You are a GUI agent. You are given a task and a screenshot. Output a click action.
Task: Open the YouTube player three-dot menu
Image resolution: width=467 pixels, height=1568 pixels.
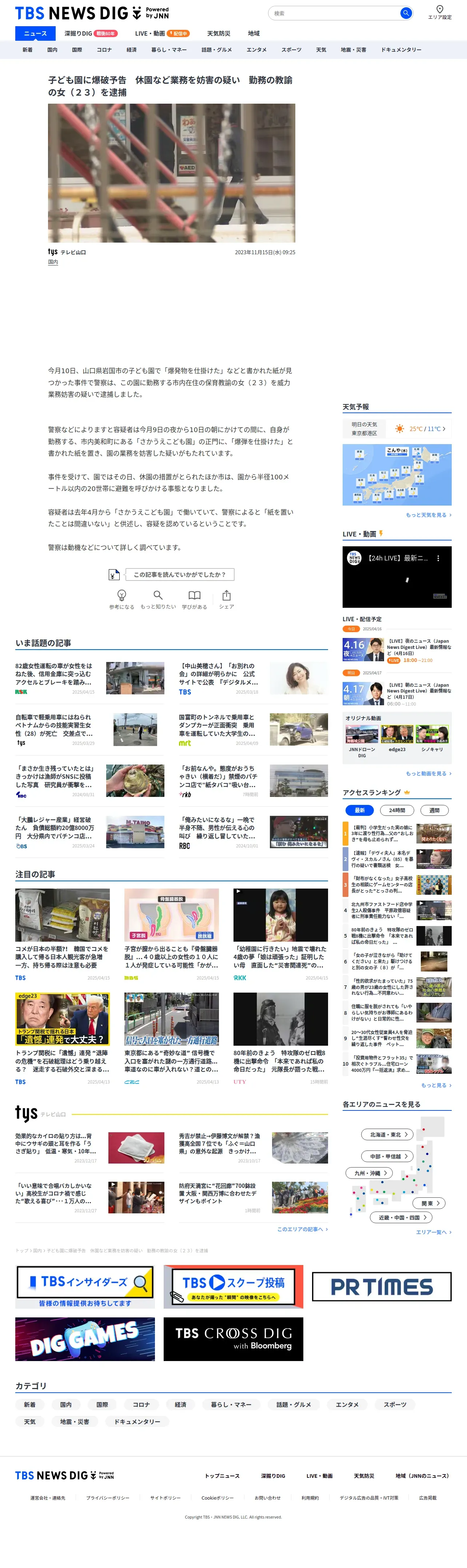tap(438, 558)
